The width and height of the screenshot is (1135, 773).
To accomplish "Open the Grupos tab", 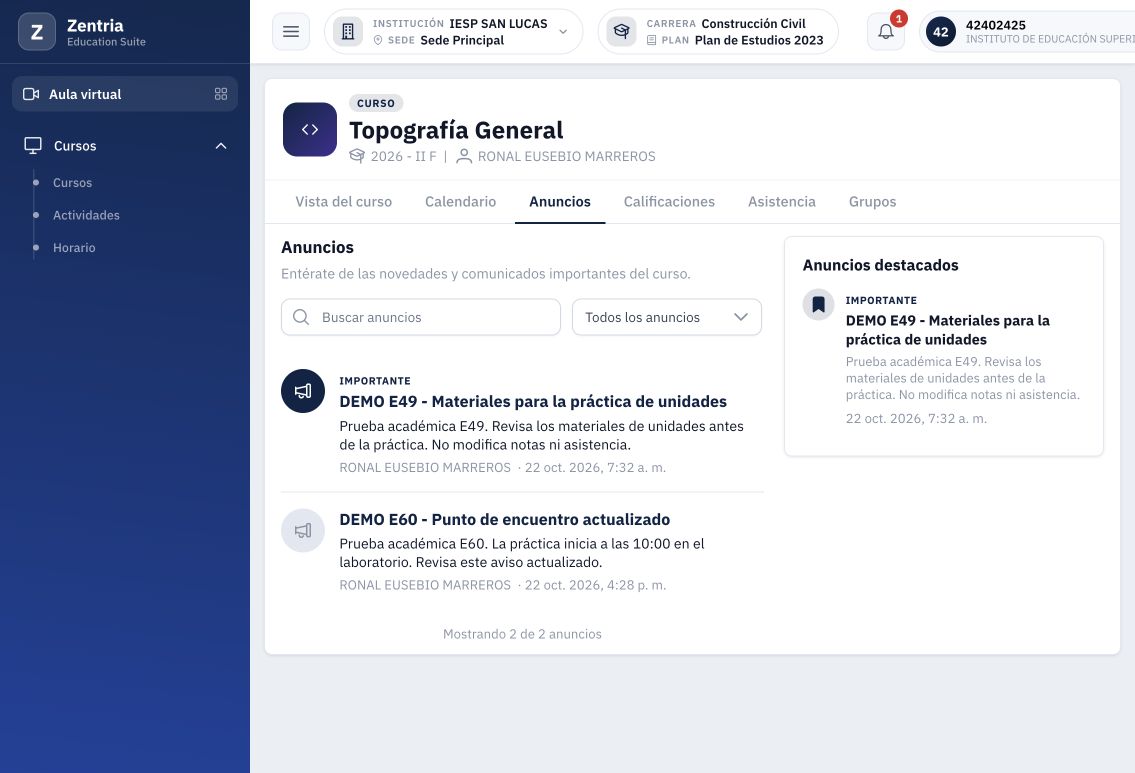I will click(x=872, y=202).
